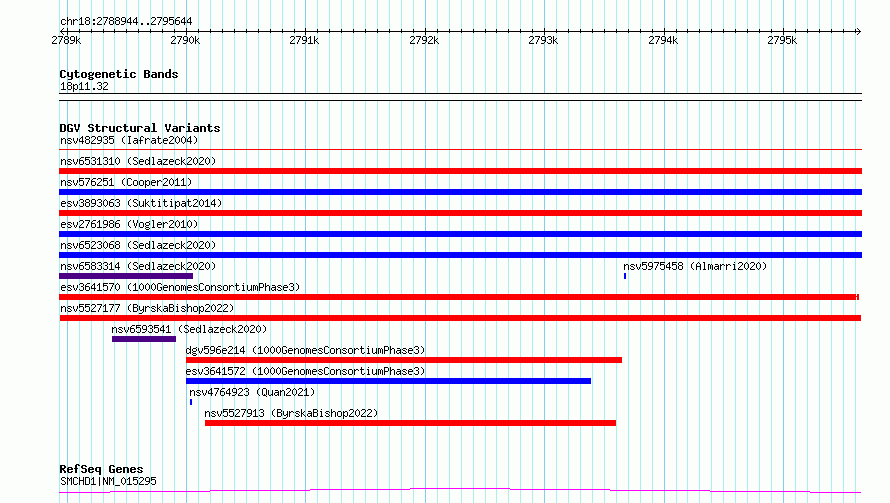Select the nsv5527913 (ByrskaBishop2022) red bar
The height and width of the screenshot is (503, 890).
[x=410, y=423]
